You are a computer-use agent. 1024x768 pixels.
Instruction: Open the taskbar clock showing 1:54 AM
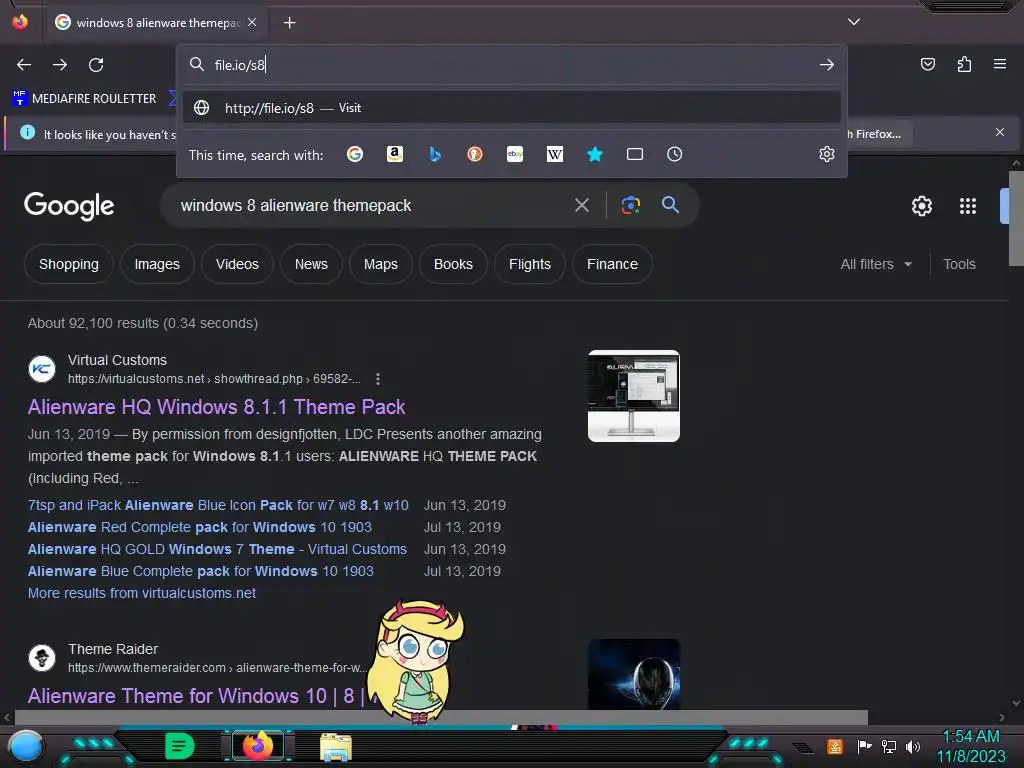[971, 746]
